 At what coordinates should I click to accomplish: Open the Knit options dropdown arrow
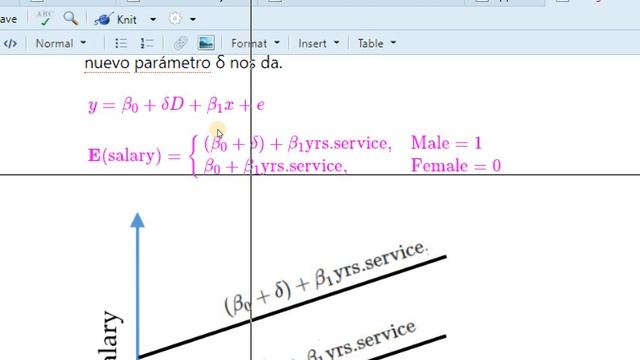click(x=153, y=19)
